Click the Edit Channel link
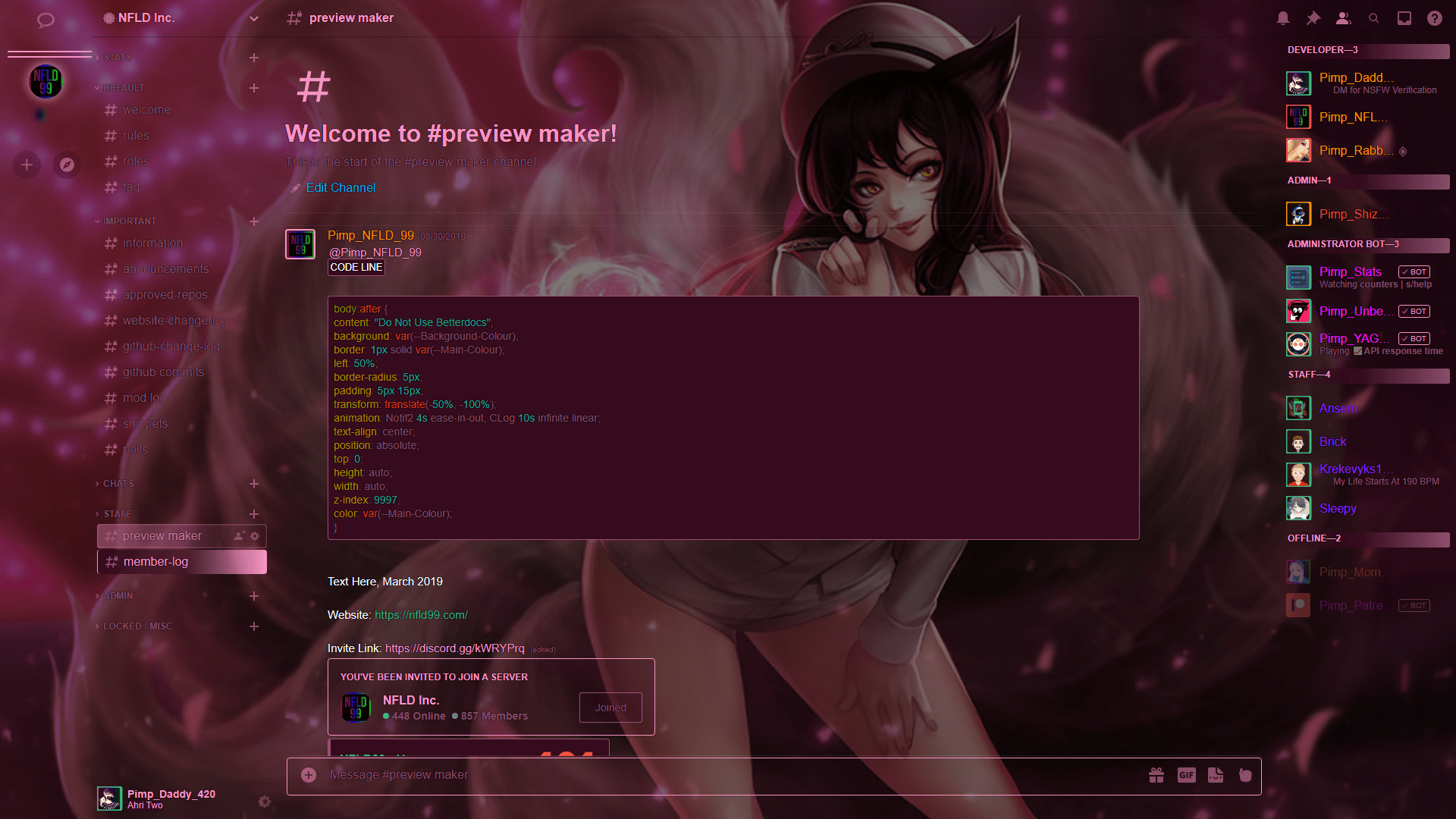 pos(340,188)
